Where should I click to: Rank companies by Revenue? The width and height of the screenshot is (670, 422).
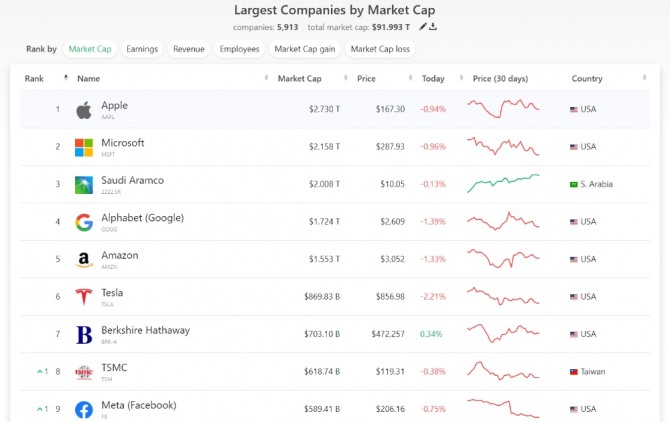tap(188, 48)
